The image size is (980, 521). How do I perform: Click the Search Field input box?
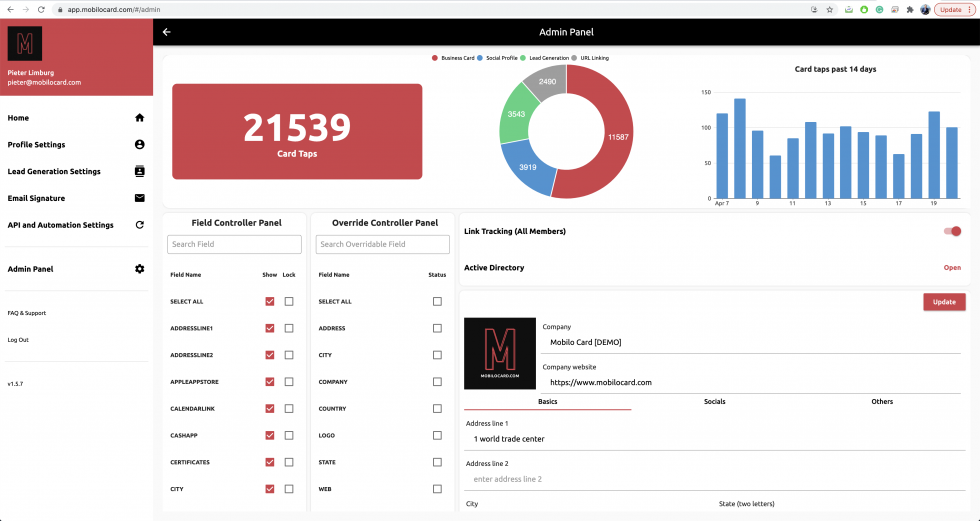click(234, 244)
